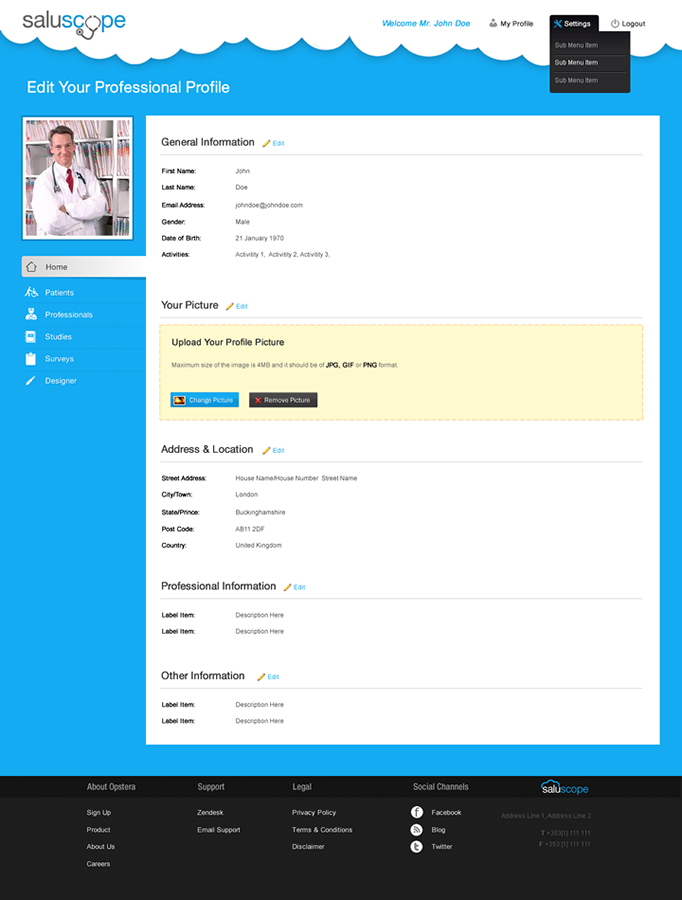The image size is (682, 900).
Task: Click the red X on Remove Picture
Action: 258,400
